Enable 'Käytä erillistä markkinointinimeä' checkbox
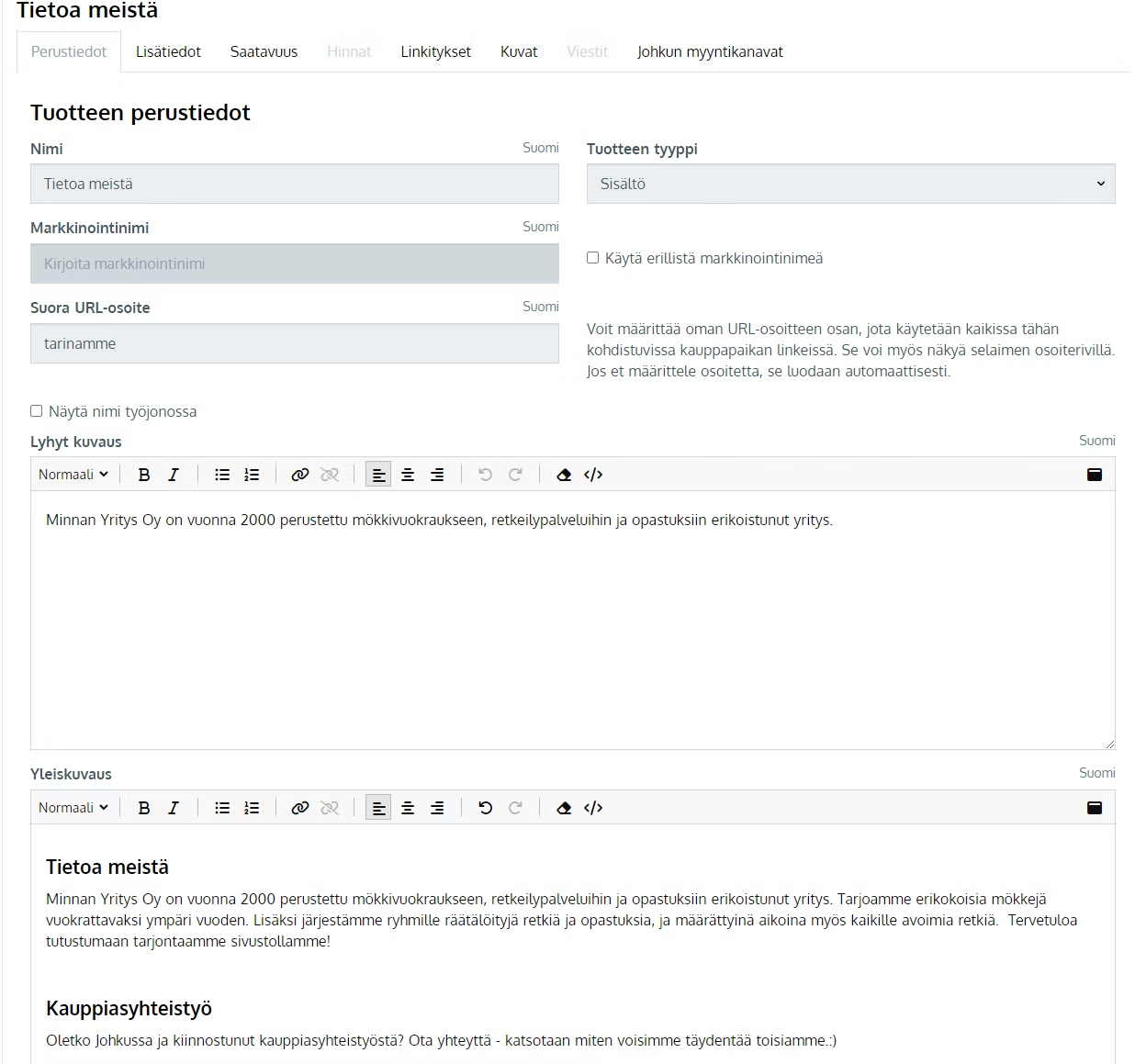 click(x=593, y=258)
